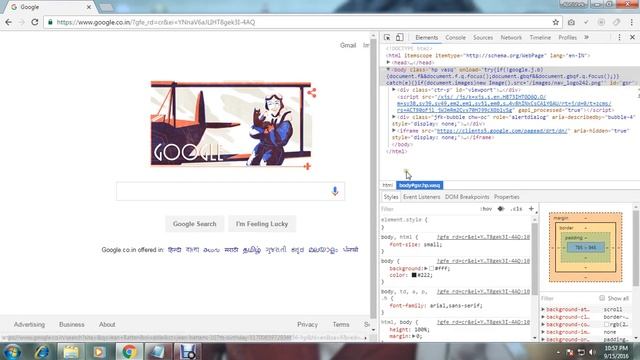This screenshot has height=360, width=640.
Task: Open the white #fff background color swatch
Action: [x=431, y=268]
